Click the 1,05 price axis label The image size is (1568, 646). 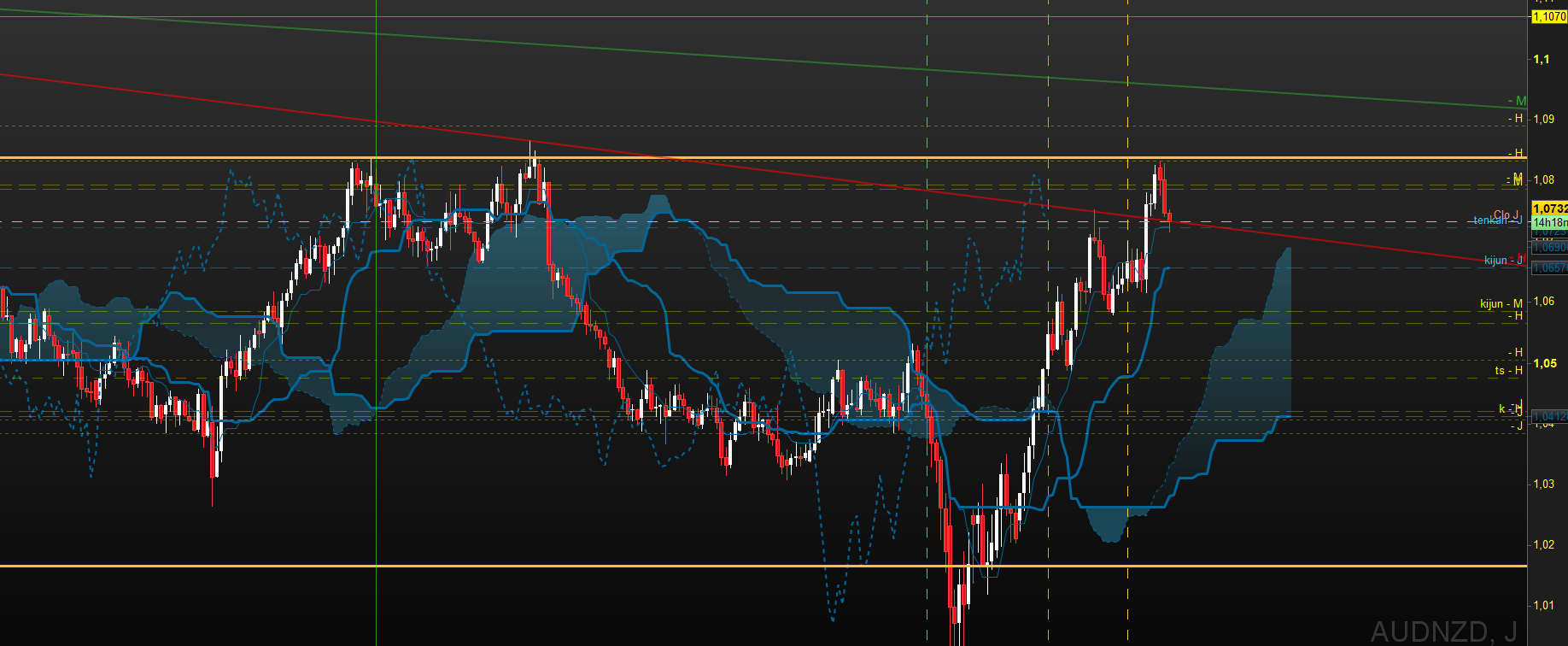(x=1544, y=363)
